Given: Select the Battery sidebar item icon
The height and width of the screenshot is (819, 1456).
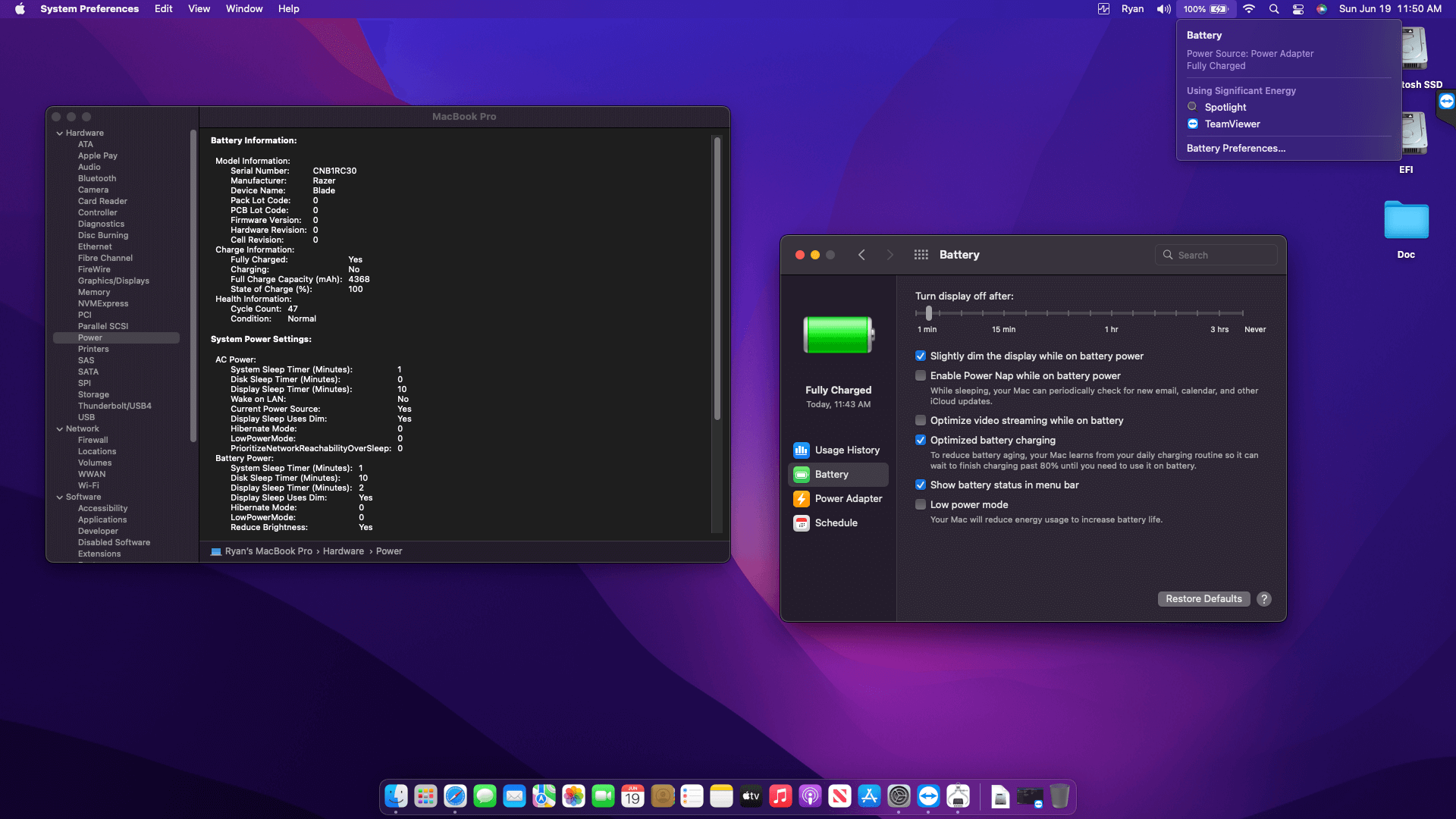Looking at the screenshot, I should 802,475.
